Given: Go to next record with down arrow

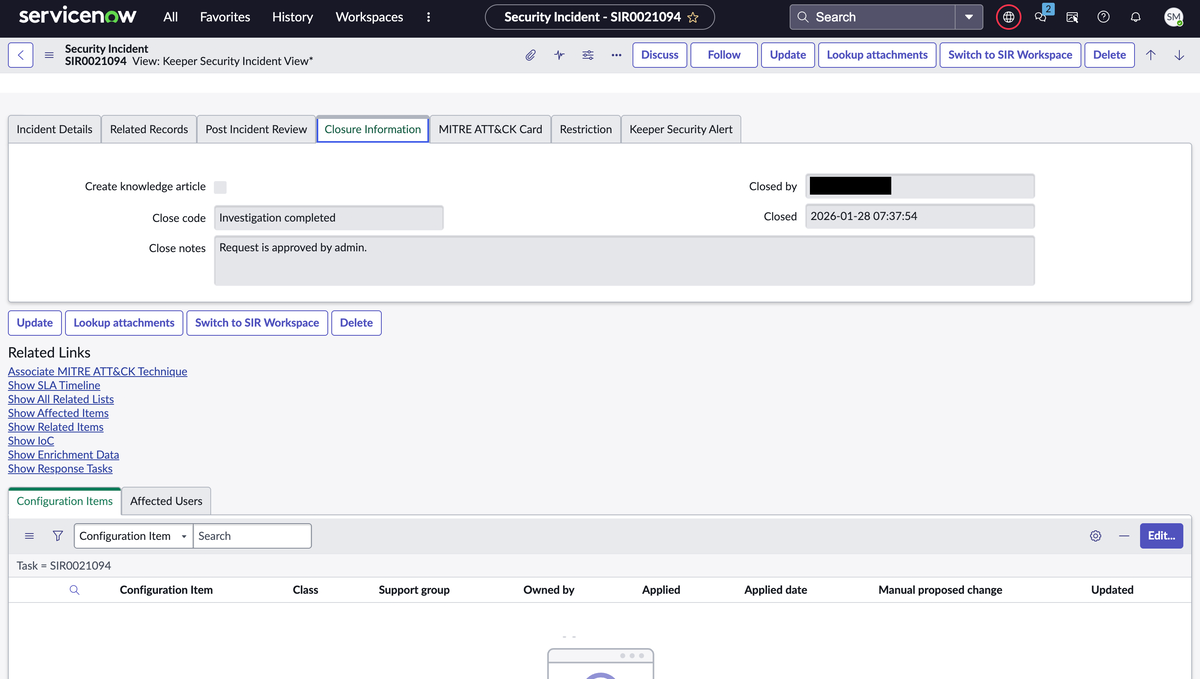Looking at the screenshot, I should (x=1179, y=55).
